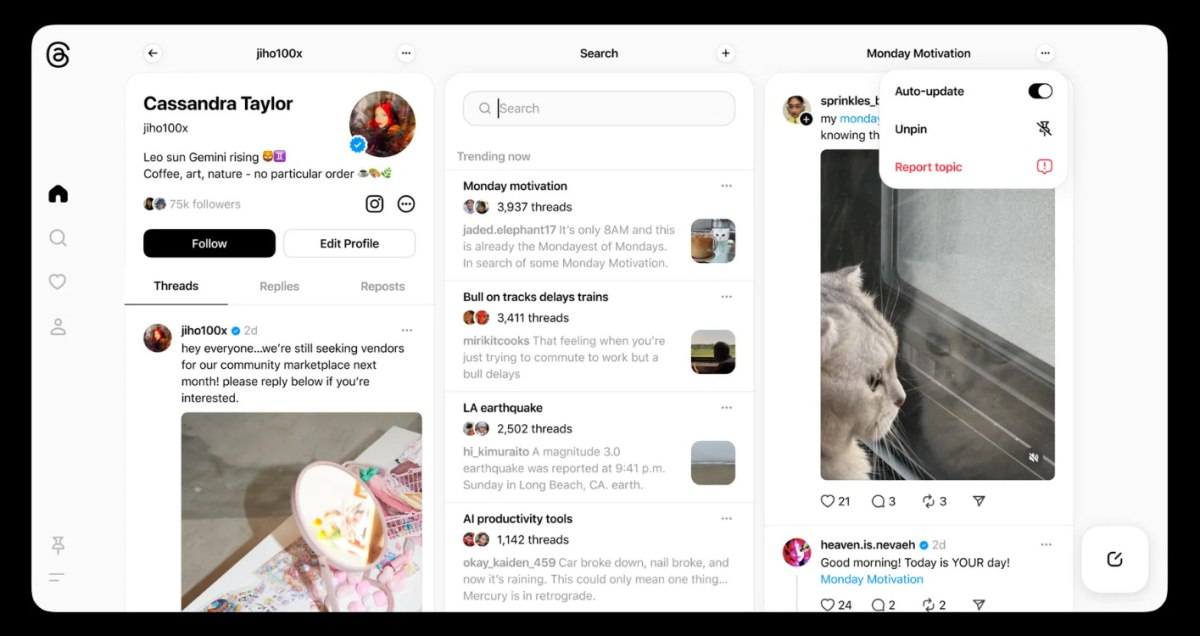Add a column with the plus icon
The height and width of the screenshot is (636, 1200).
pos(726,53)
